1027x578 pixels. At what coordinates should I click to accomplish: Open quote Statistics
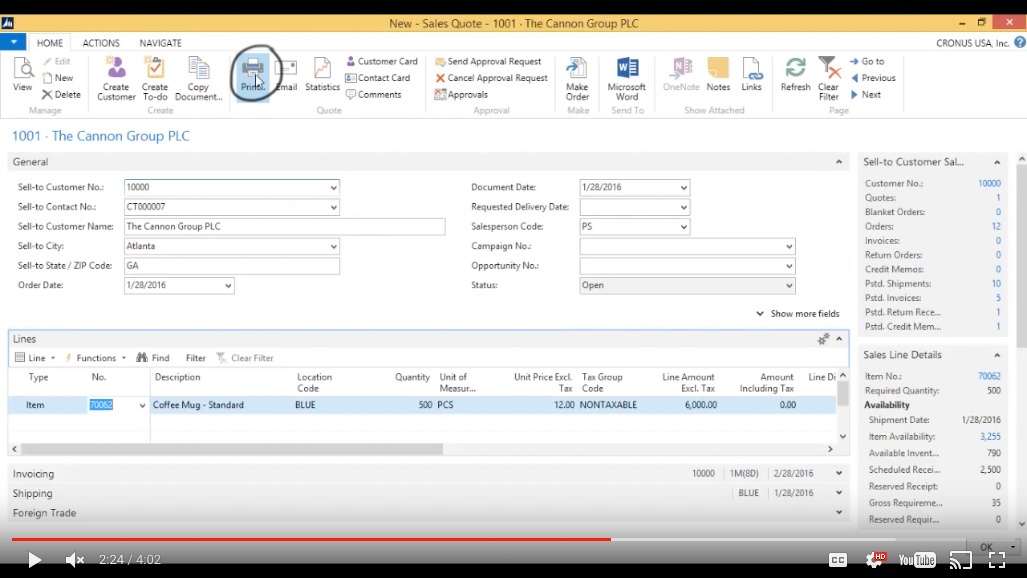click(x=322, y=75)
